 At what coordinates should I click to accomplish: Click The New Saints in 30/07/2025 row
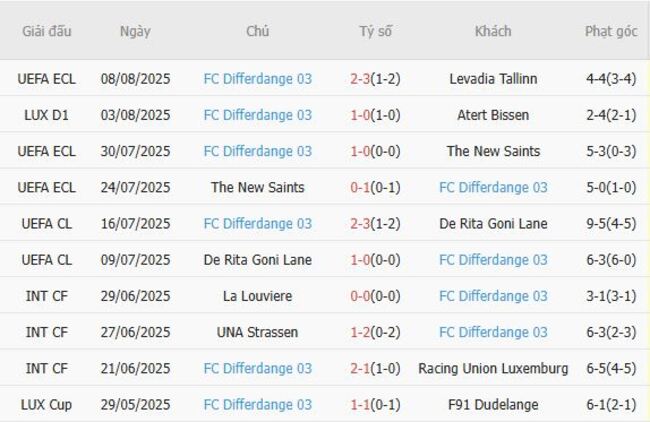coord(493,151)
